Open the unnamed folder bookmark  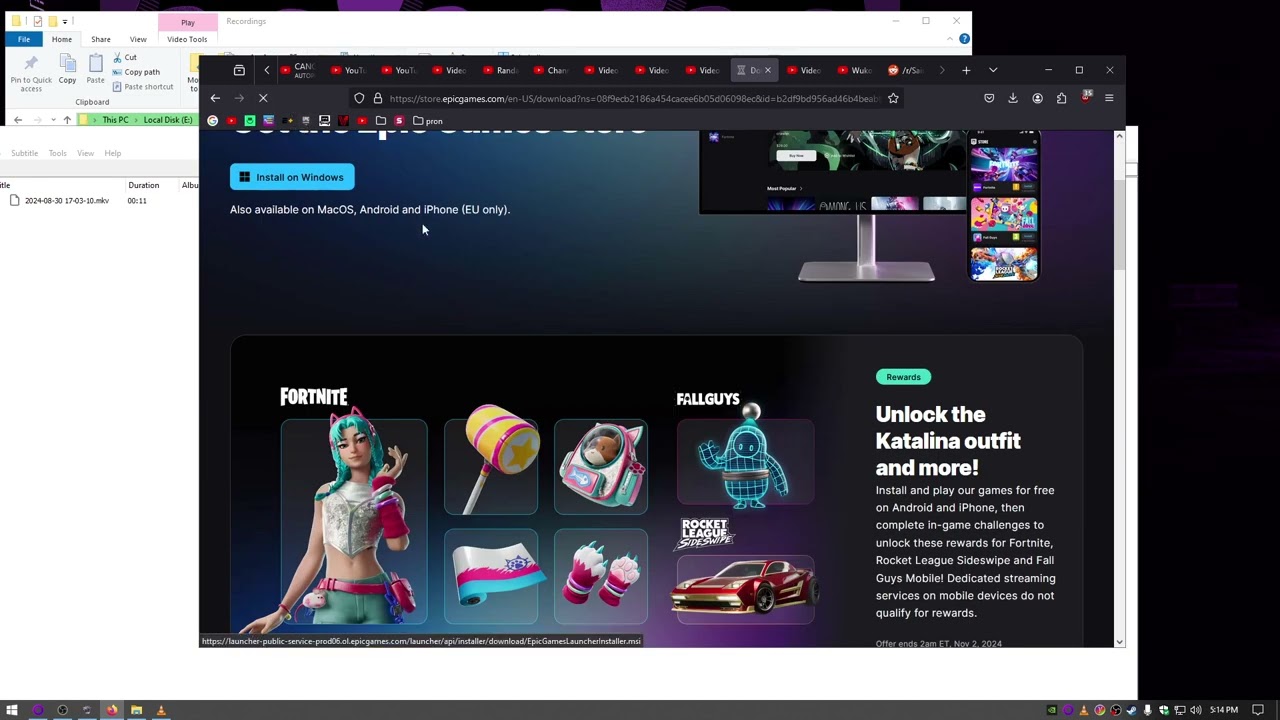pos(381,121)
